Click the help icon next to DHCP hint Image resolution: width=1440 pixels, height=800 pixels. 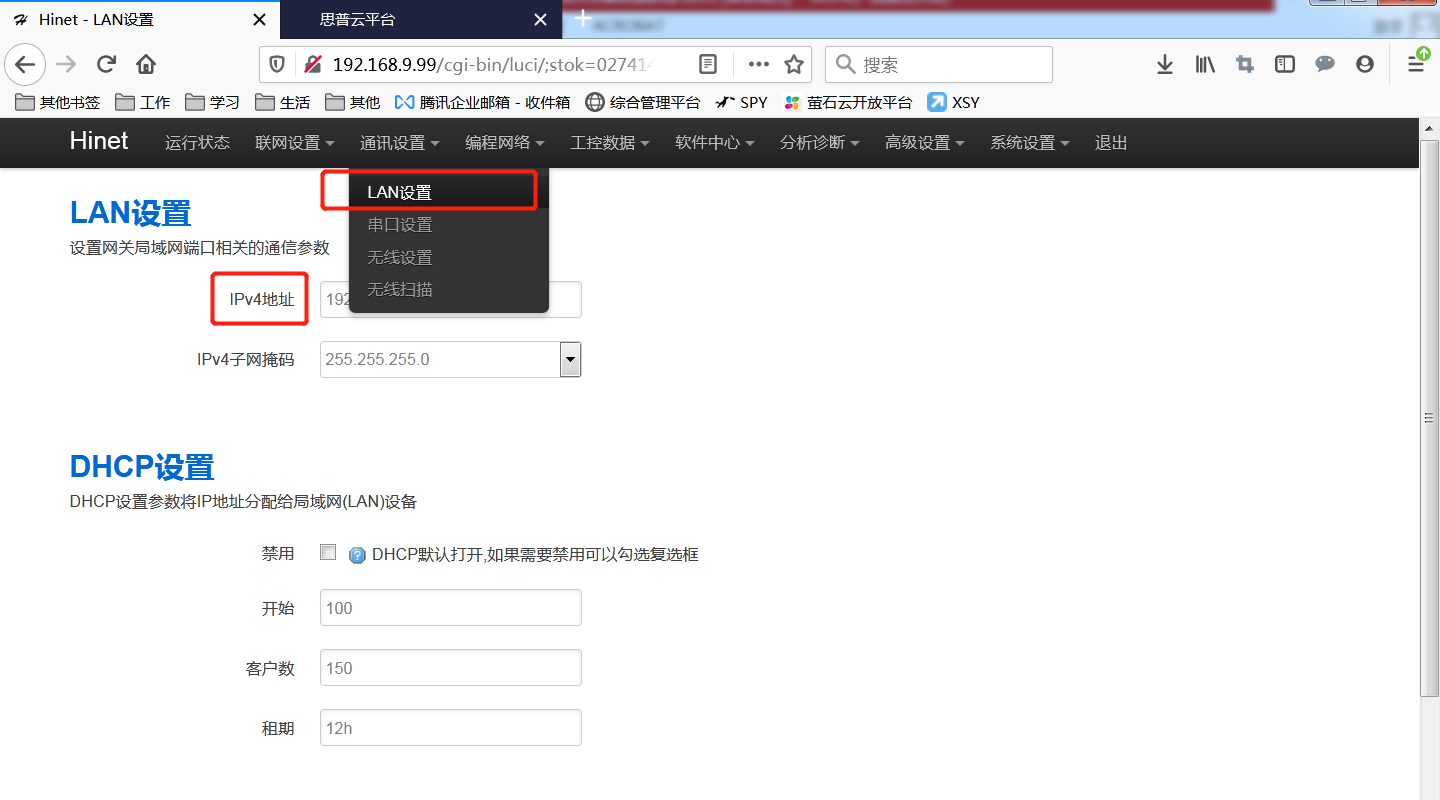point(357,554)
